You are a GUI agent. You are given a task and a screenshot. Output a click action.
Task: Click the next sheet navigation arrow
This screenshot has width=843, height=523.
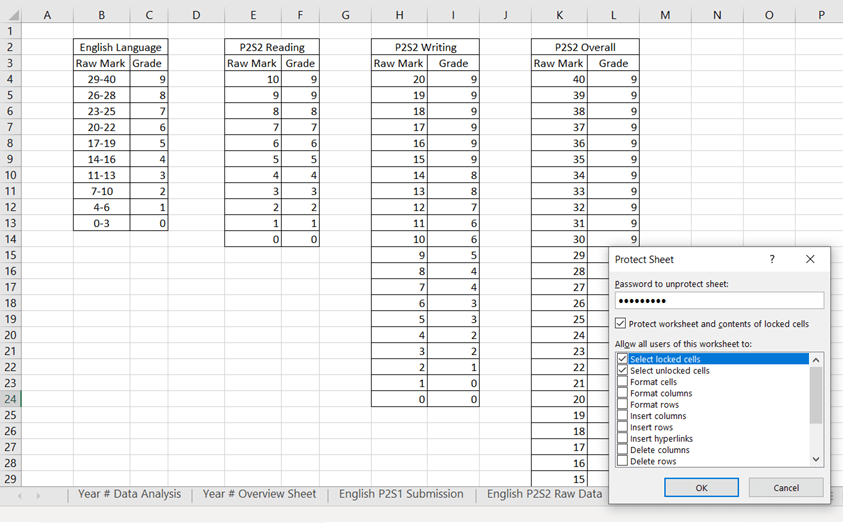click(x=39, y=495)
